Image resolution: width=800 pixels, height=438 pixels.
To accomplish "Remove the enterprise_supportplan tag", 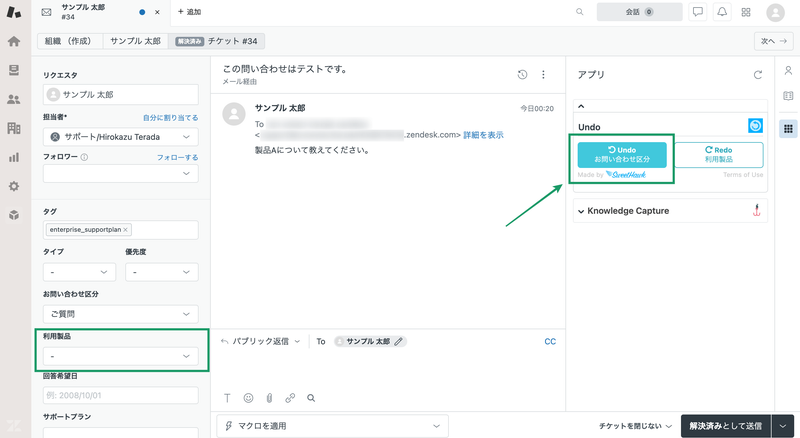I will 125,230.
